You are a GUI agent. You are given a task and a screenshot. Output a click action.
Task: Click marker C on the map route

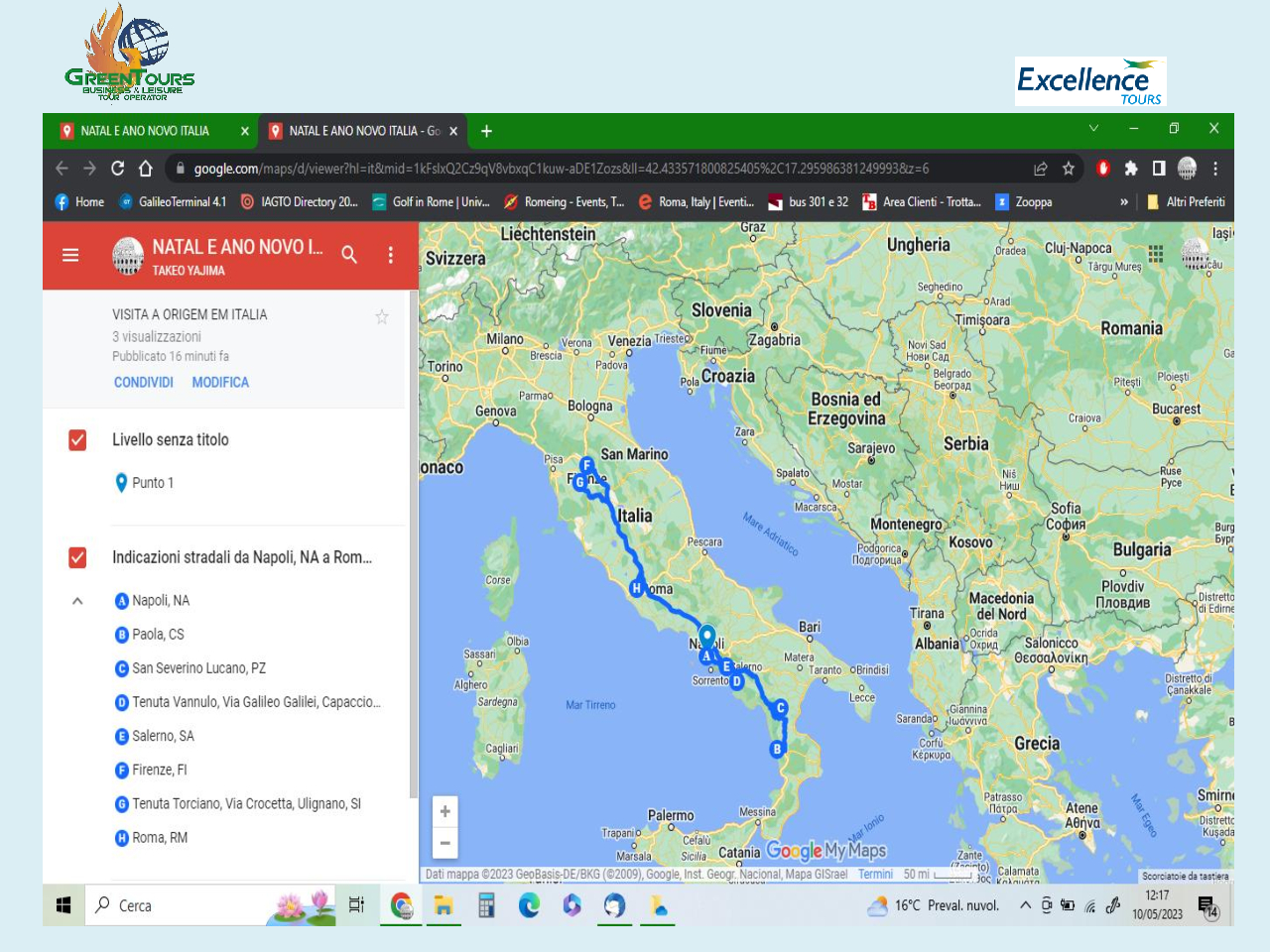[781, 708]
